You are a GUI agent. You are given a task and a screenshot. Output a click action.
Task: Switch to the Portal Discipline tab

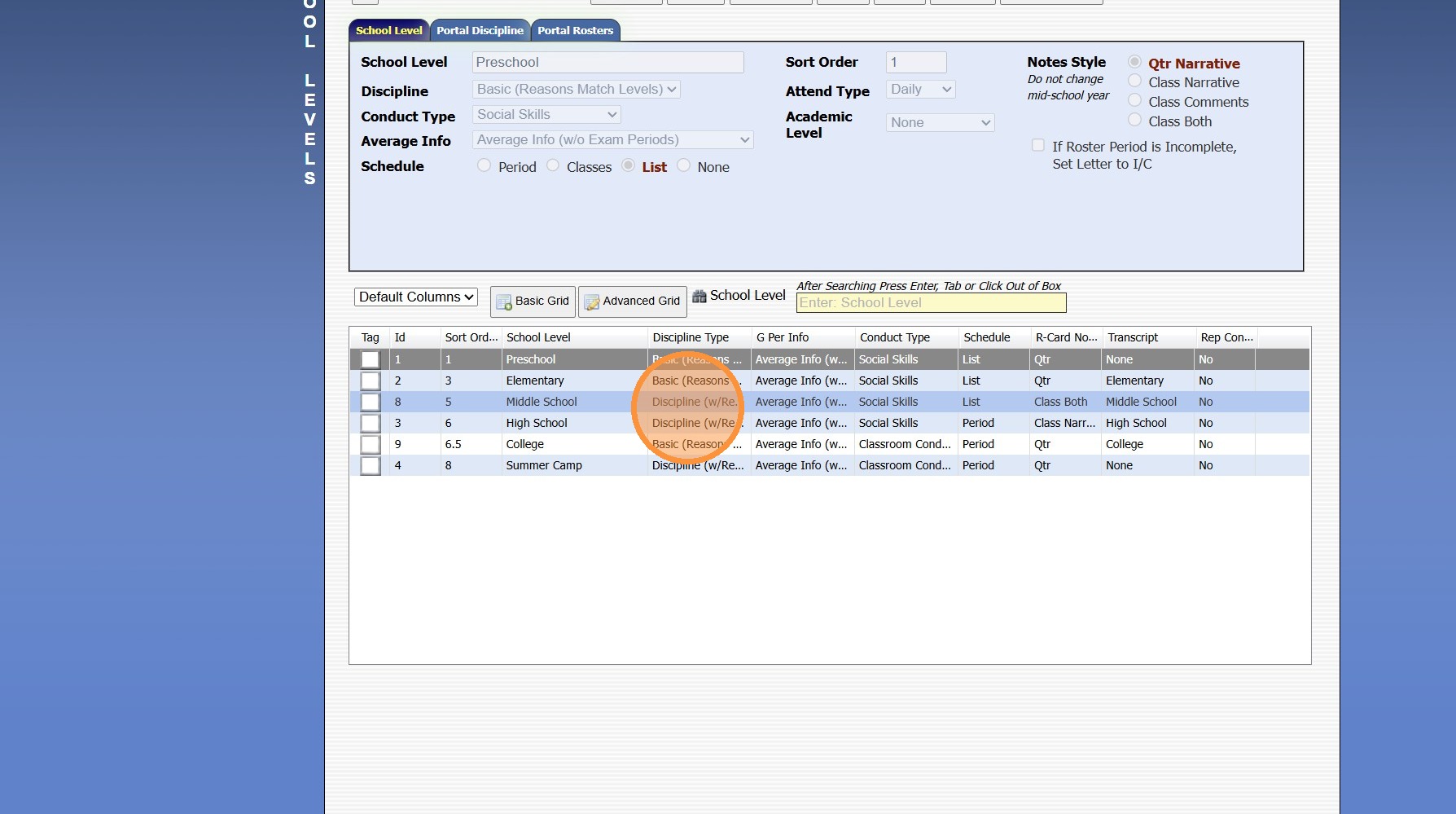click(x=480, y=31)
